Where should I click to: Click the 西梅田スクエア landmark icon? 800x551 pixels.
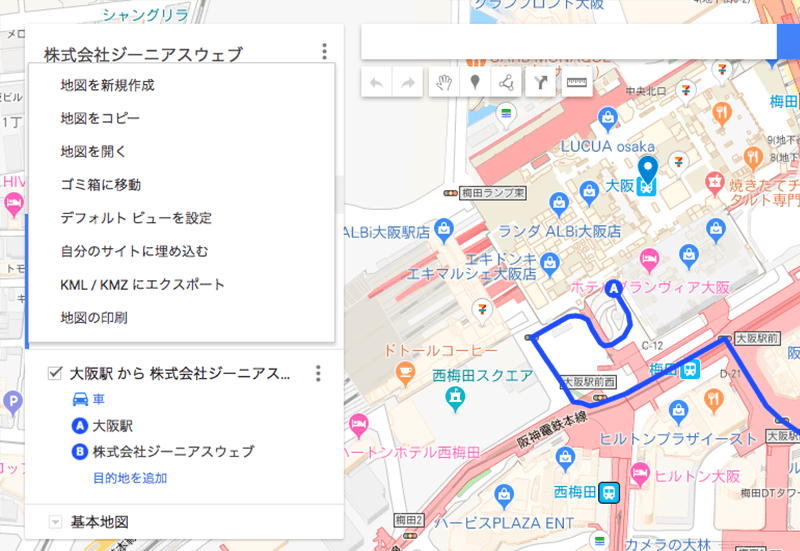(455, 398)
